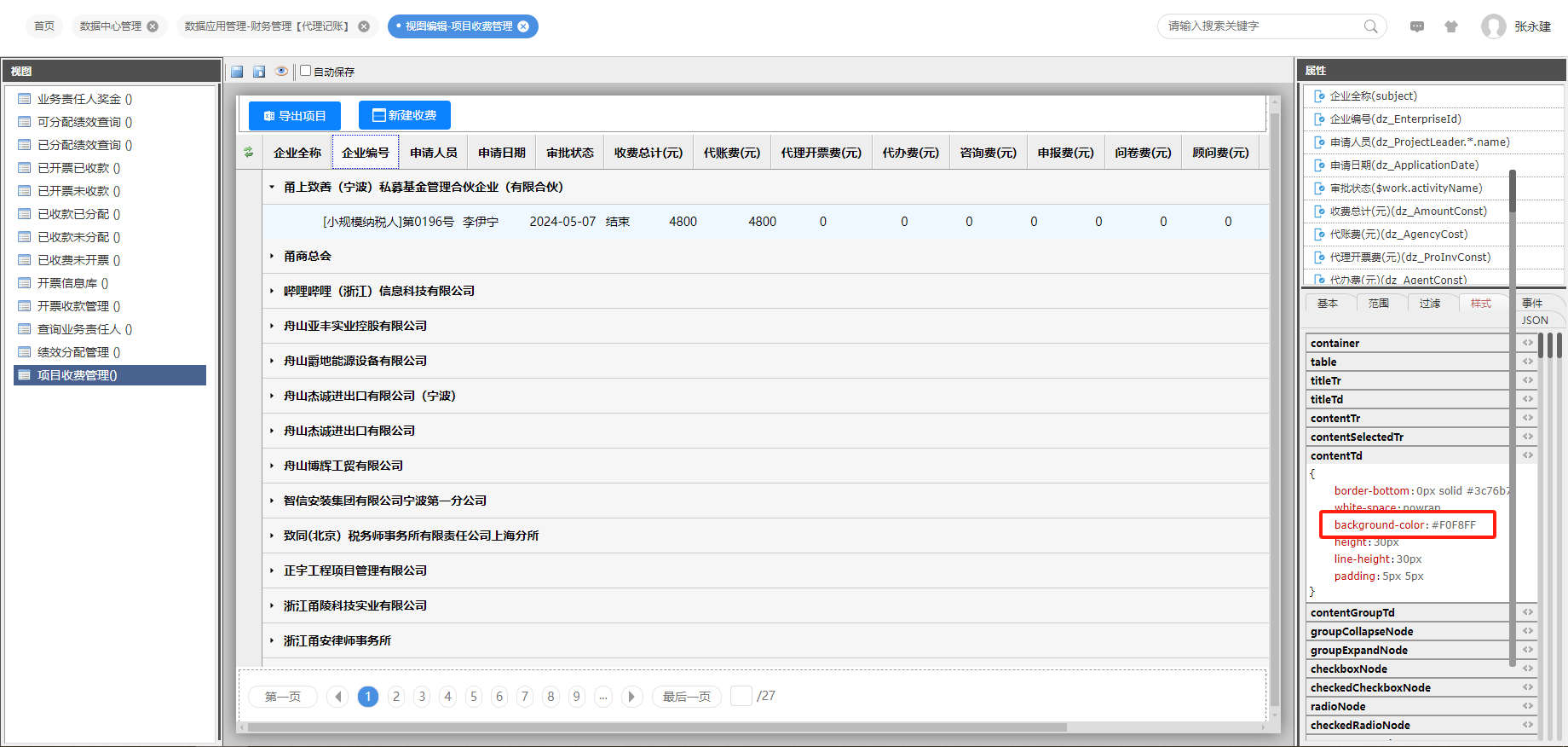Click the green refresh arrows icon
The height and width of the screenshot is (747, 1568).
click(249, 153)
